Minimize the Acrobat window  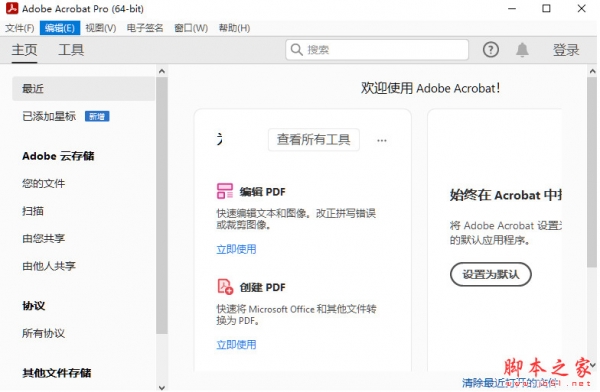(512, 8)
